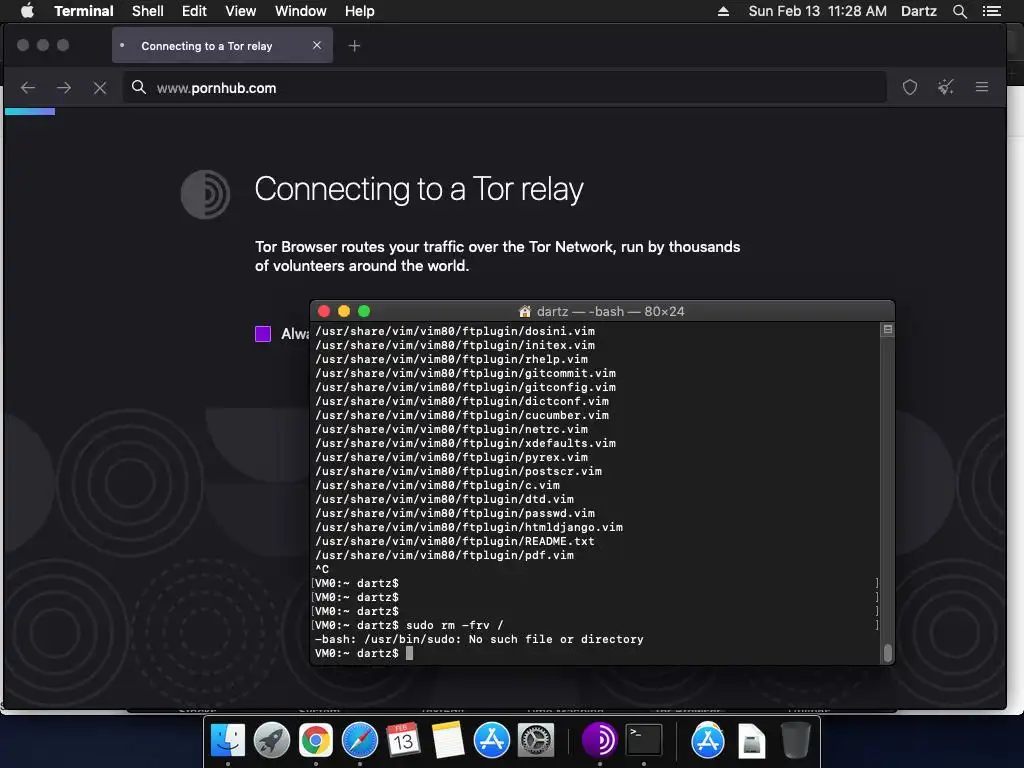Open Tor Browser from the Dock
The height and width of the screenshot is (768, 1024).
pyautogui.click(x=599, y=740)
